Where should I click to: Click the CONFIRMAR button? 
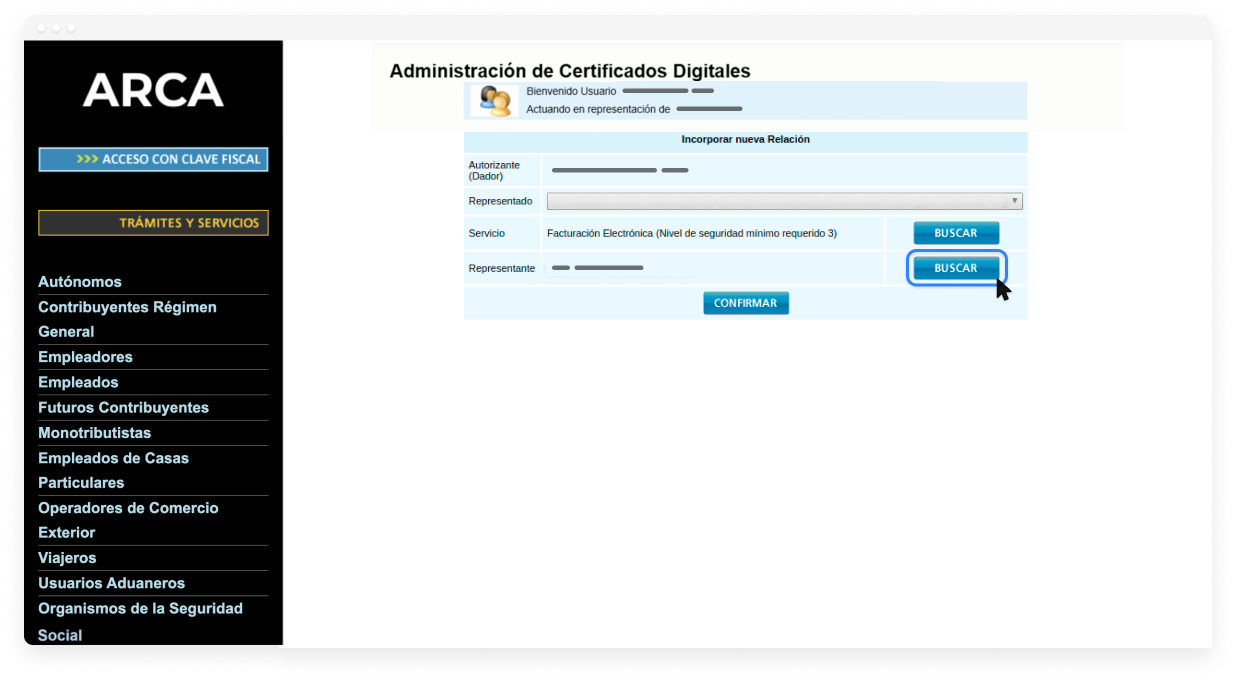[x=746, y=303]
